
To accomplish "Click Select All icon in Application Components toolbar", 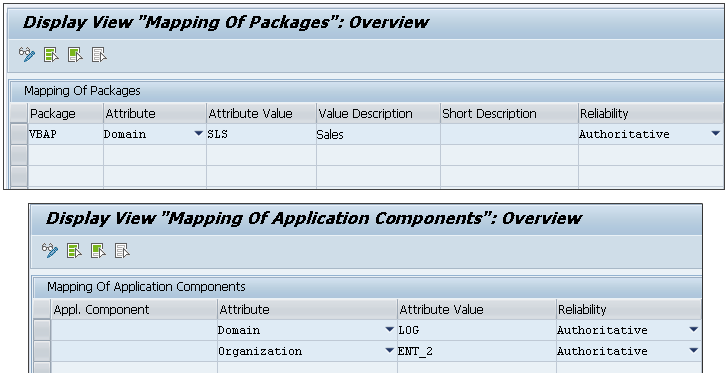I will coord(74,251).
